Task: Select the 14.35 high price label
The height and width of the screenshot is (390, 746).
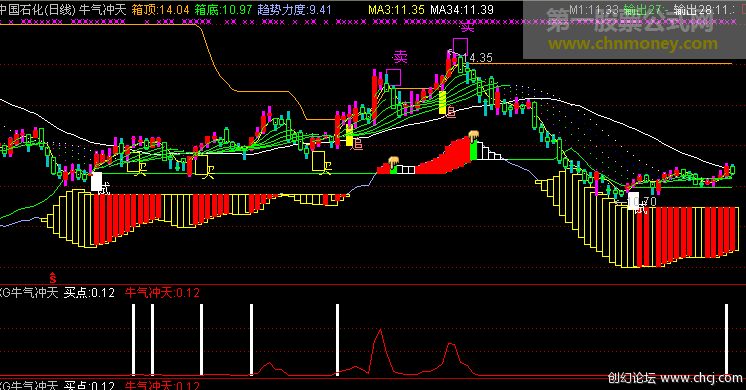Action: click(x=478, y=58)
